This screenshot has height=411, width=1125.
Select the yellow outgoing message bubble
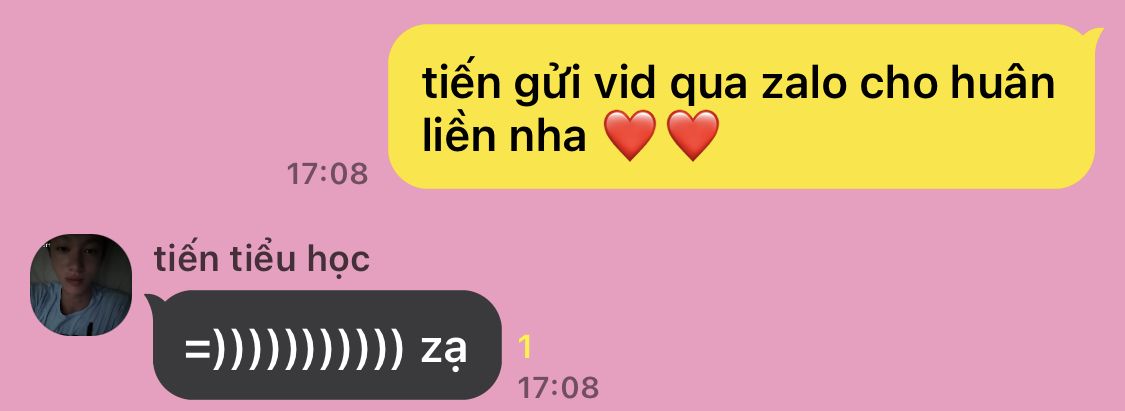tap(742, 106)
